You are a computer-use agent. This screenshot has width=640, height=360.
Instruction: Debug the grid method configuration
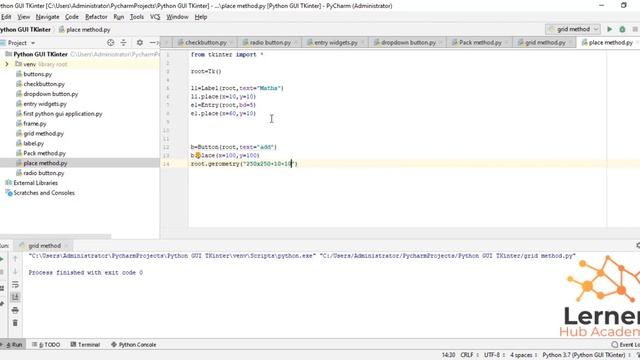pos(622,29)
